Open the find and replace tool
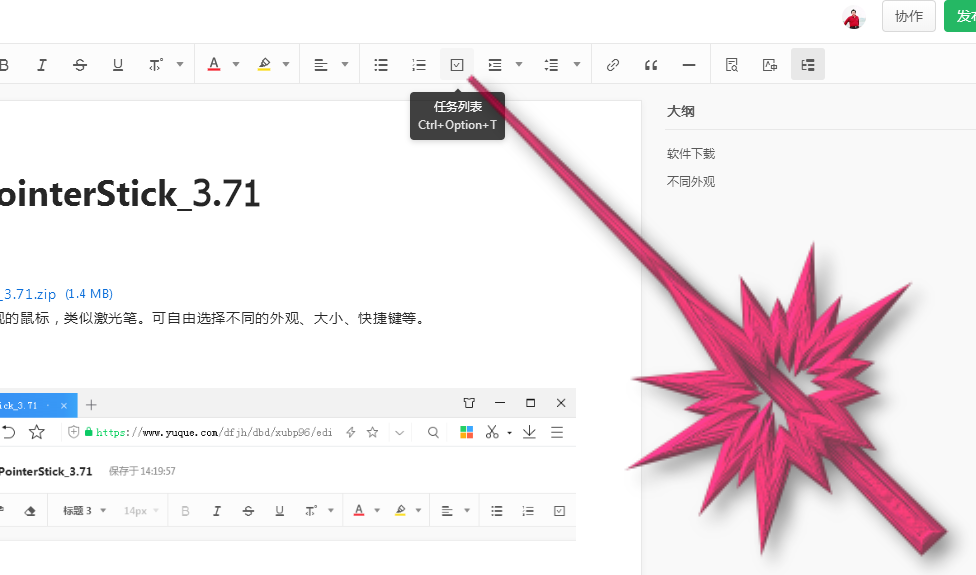The height and width of the screenshot is (575, 976). 732,65
